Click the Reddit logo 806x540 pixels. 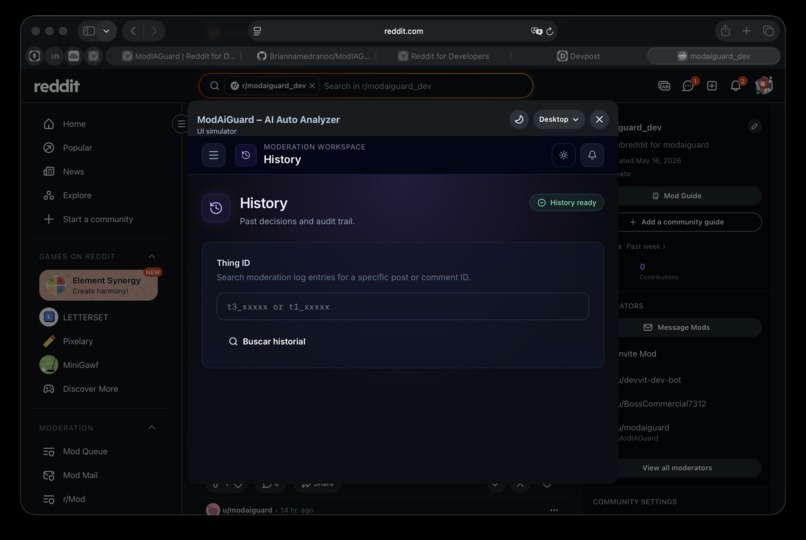pos(57,86)
